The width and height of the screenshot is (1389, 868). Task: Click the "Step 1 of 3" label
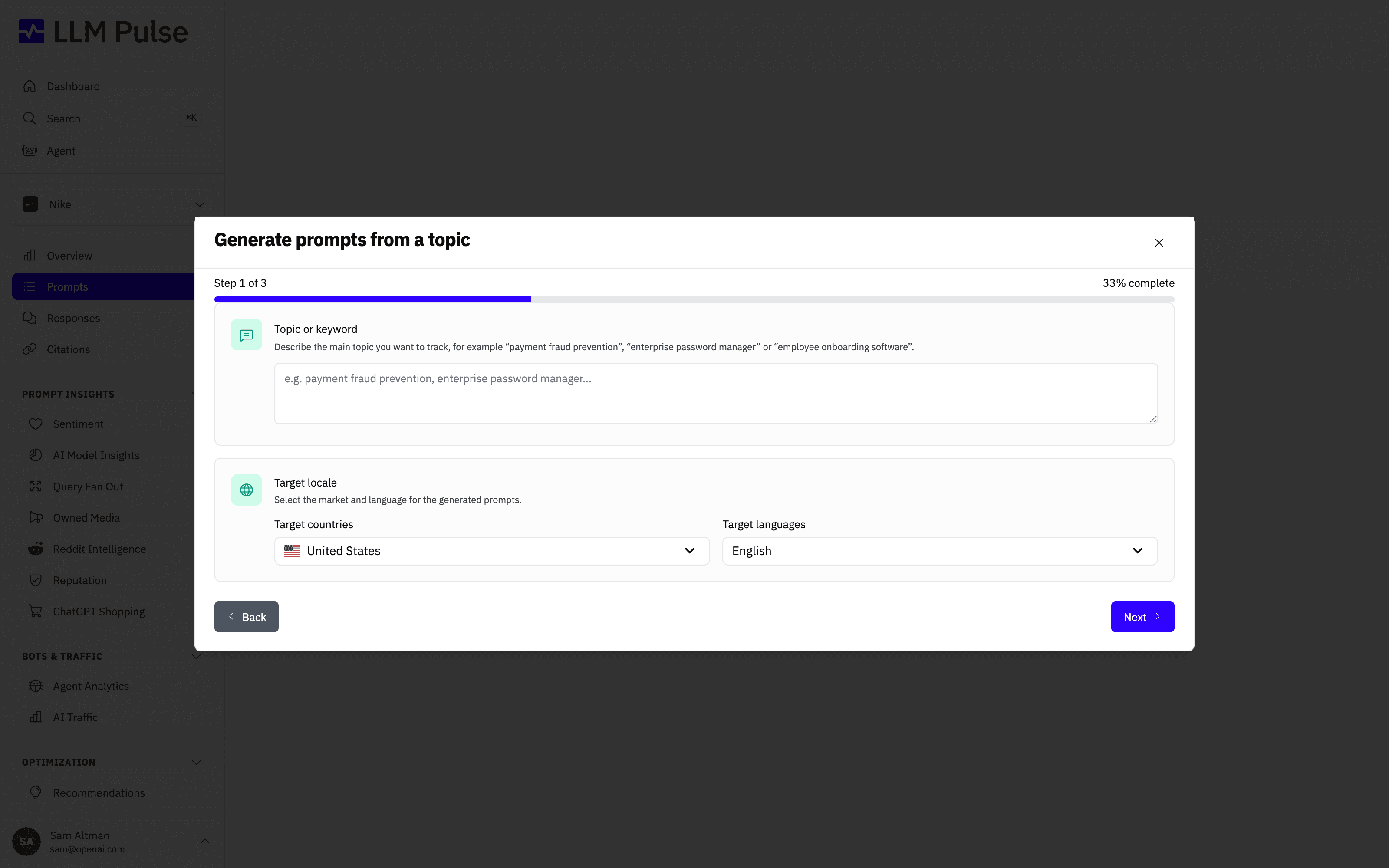240,283
